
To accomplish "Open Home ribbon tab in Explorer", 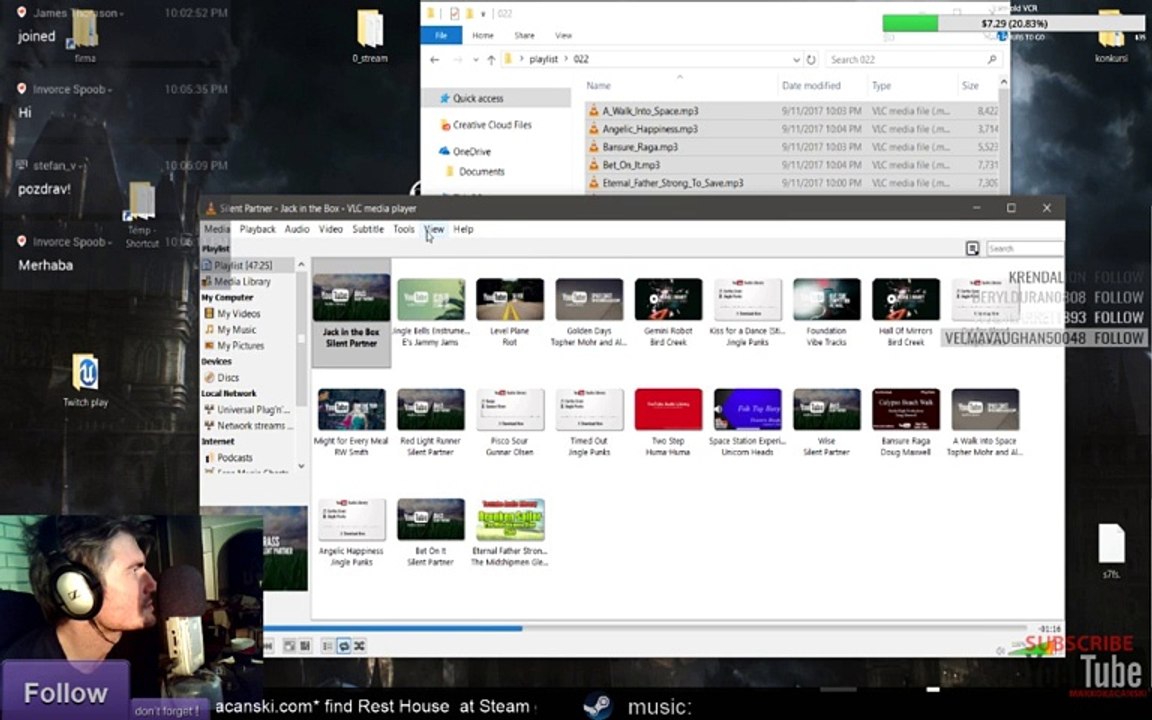I will (x=483, y=35).
